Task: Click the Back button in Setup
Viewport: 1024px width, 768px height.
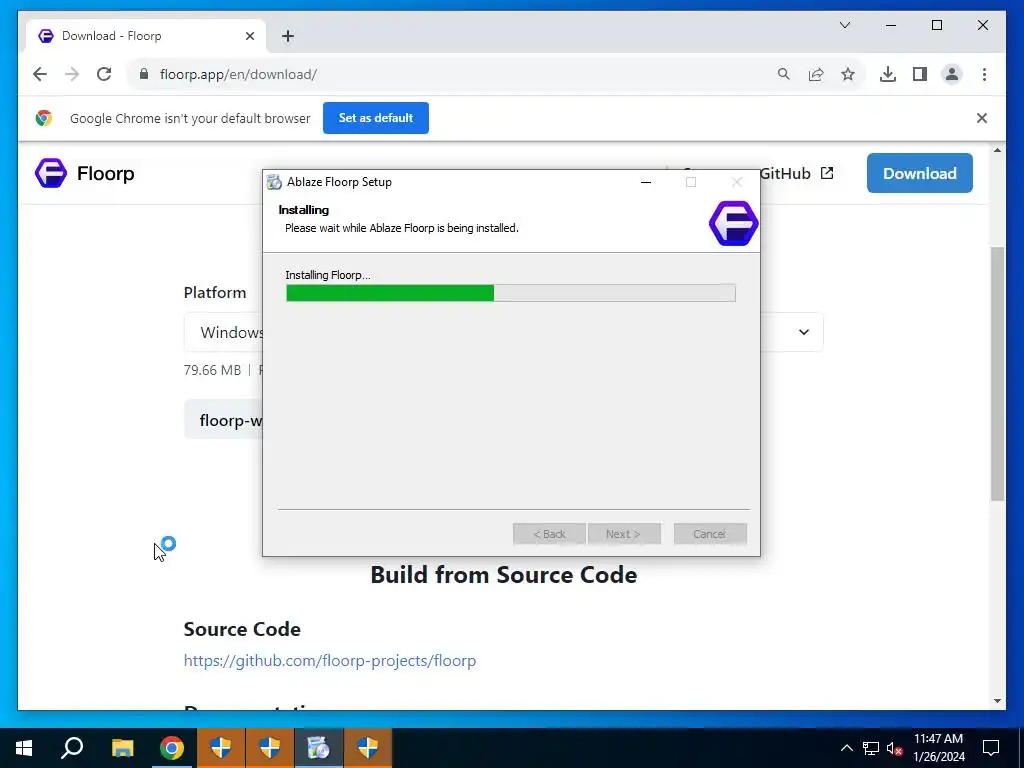Action: 549,534
